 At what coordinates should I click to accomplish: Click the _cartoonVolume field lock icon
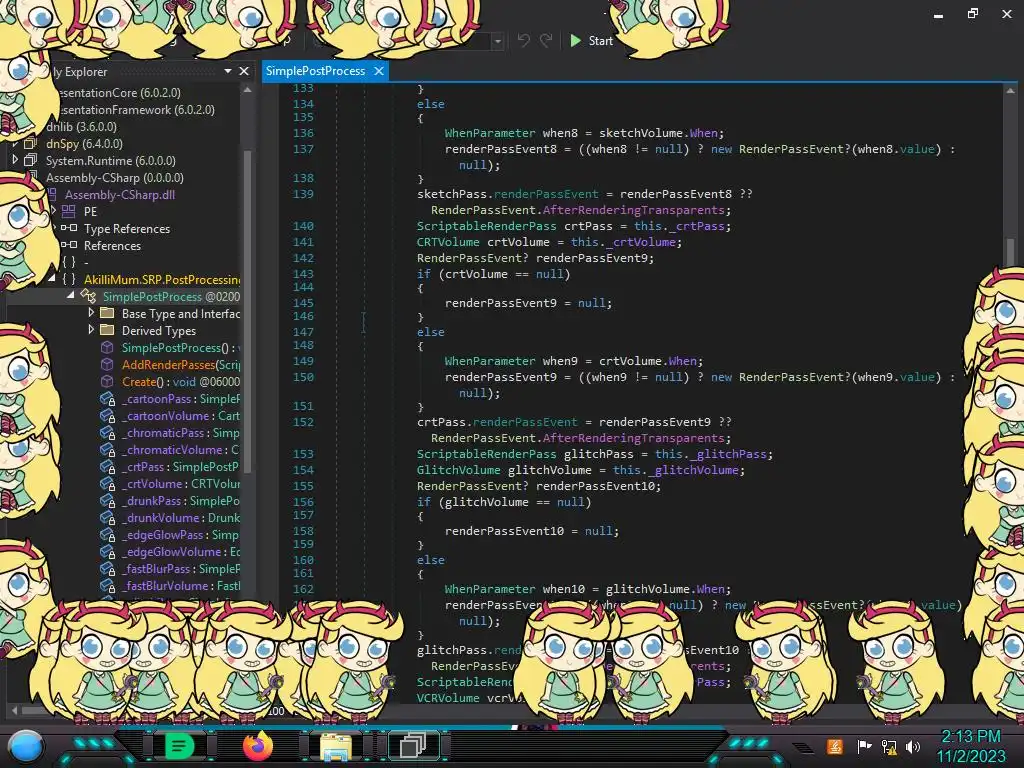click(x=107, y=415)
